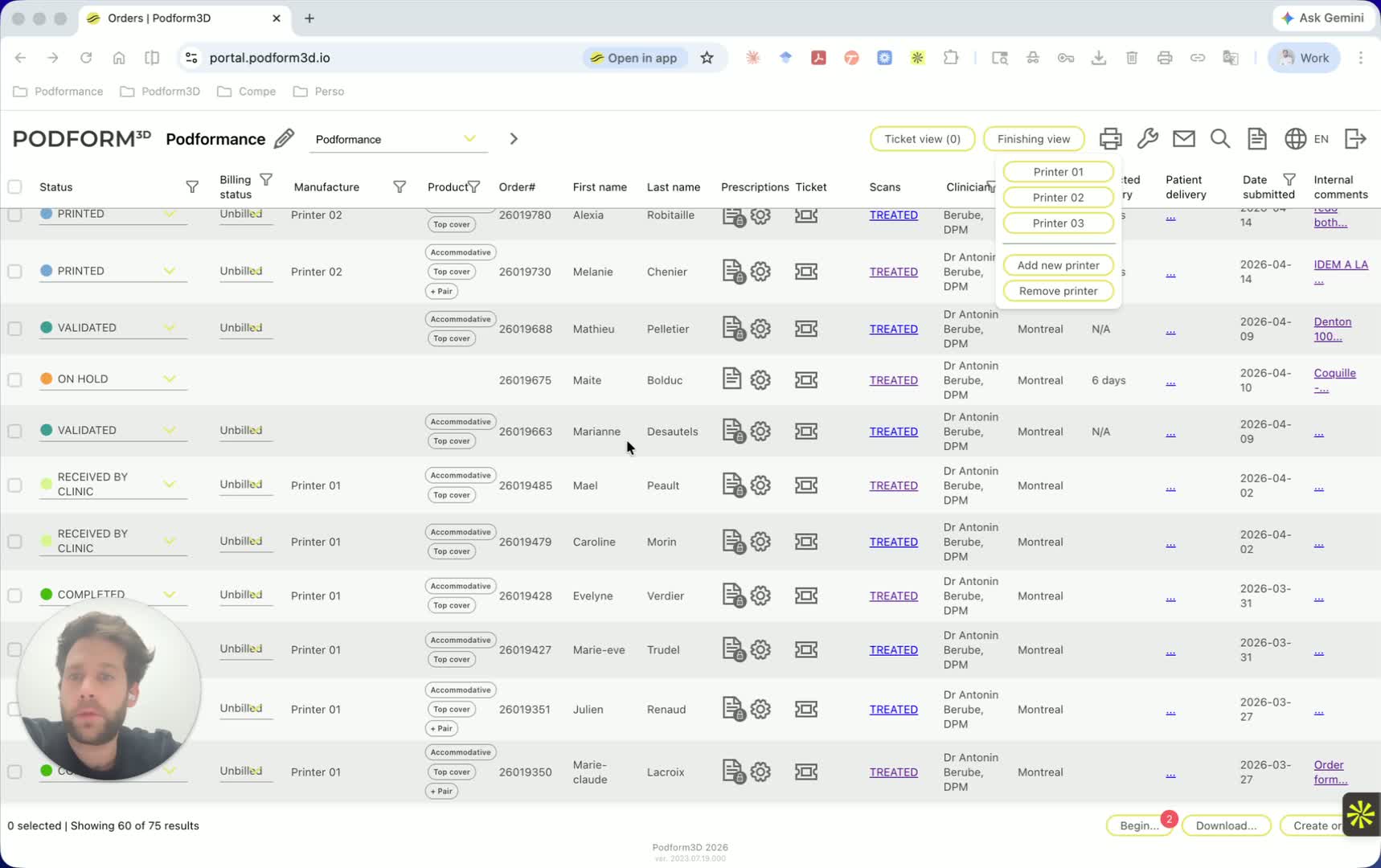The height and width of the screenshot is (868, 1381).
Task: Open prescription document for Melanie Chenier
Action: pos(733,272)
